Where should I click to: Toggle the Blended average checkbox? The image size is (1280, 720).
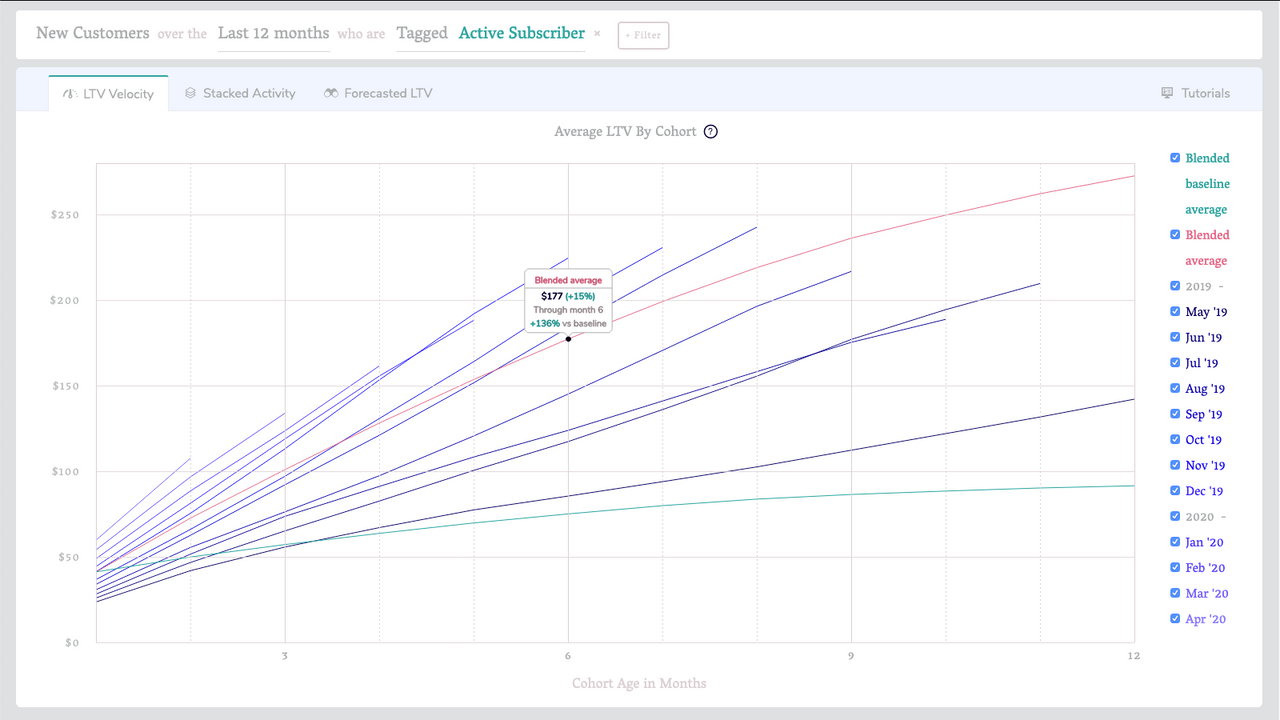pyautogui.click(x=1174, y=234)
